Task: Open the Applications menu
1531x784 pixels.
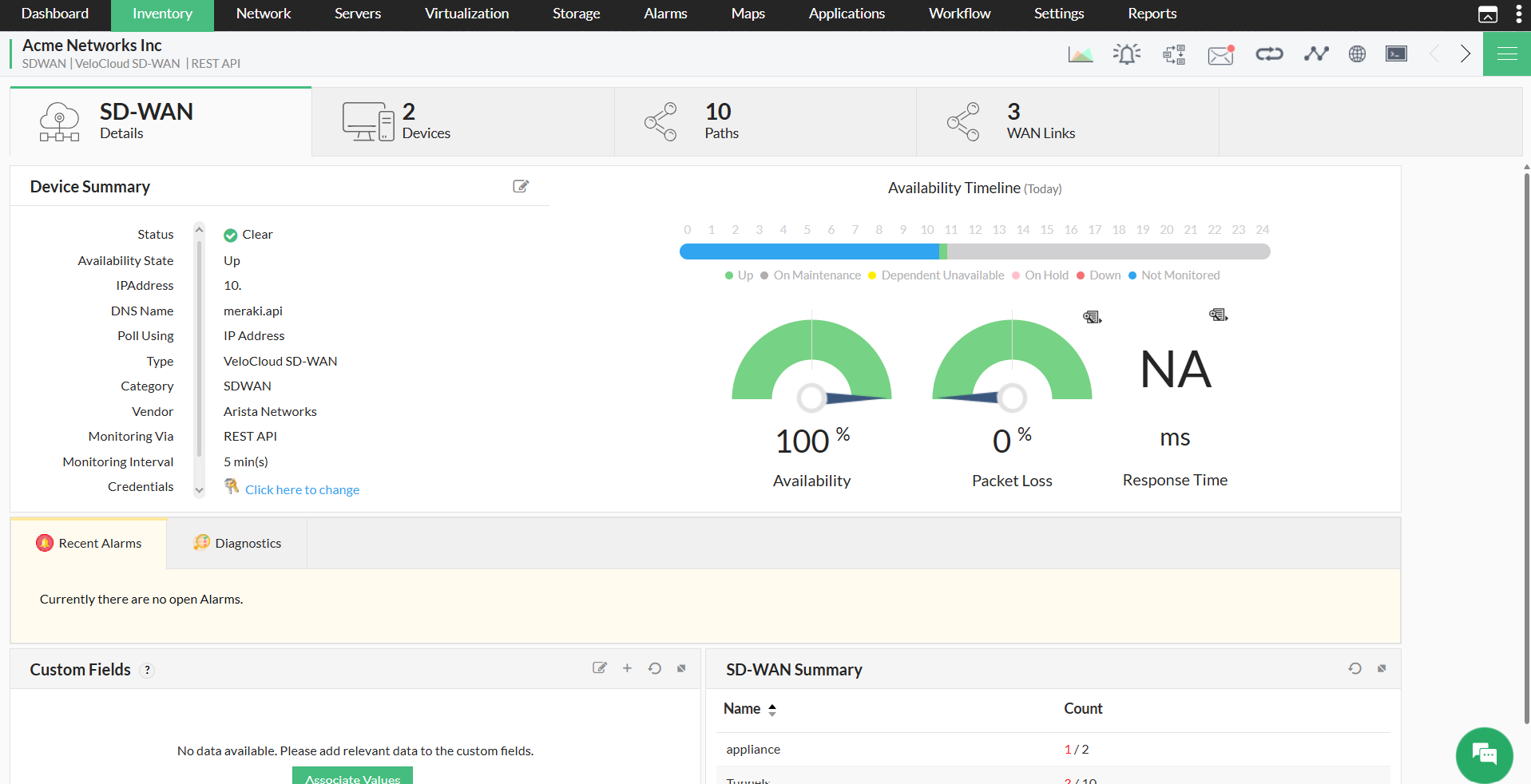Action: [x=847, y=14]
